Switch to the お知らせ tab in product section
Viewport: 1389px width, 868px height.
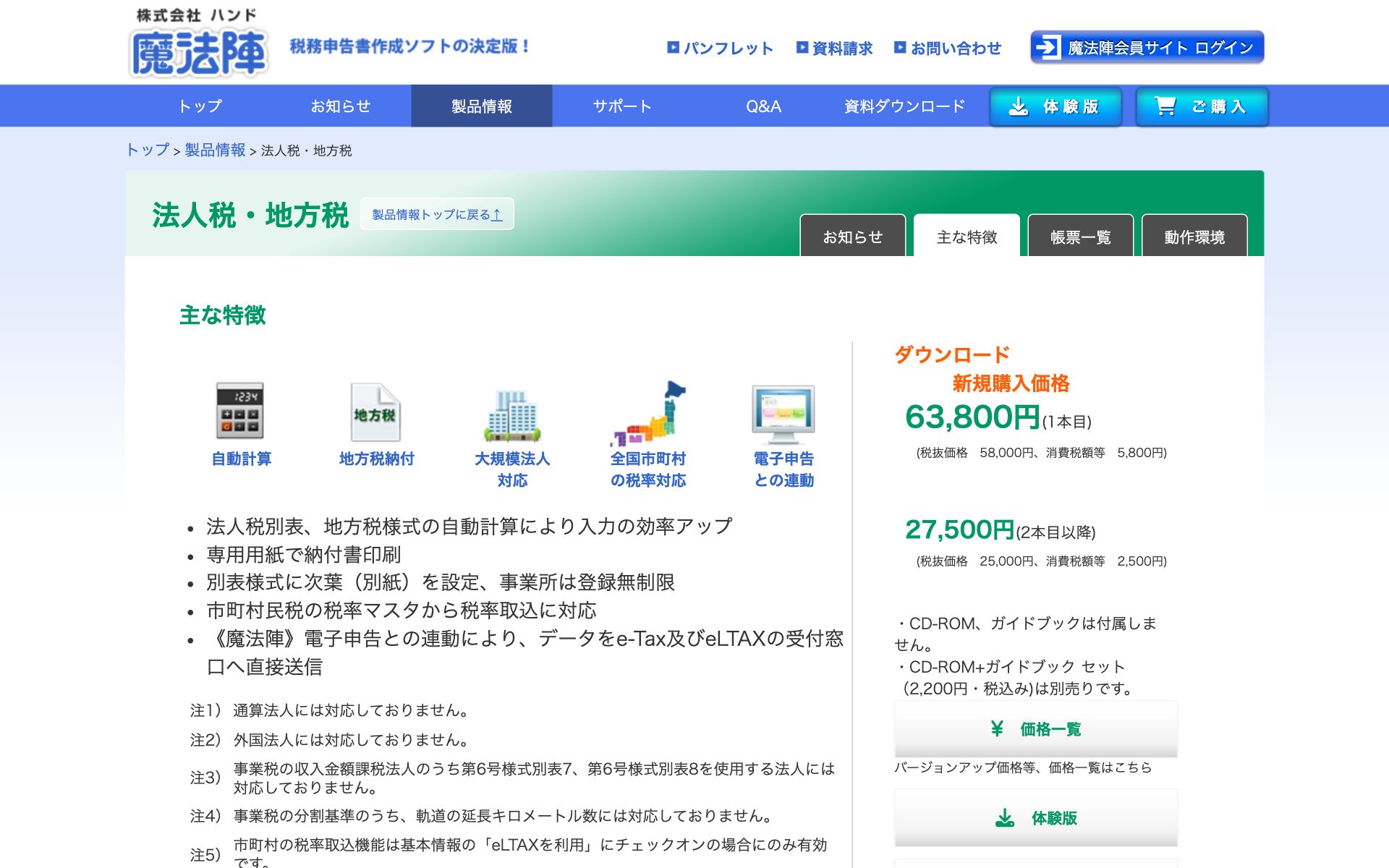click(x=853, y=236)
